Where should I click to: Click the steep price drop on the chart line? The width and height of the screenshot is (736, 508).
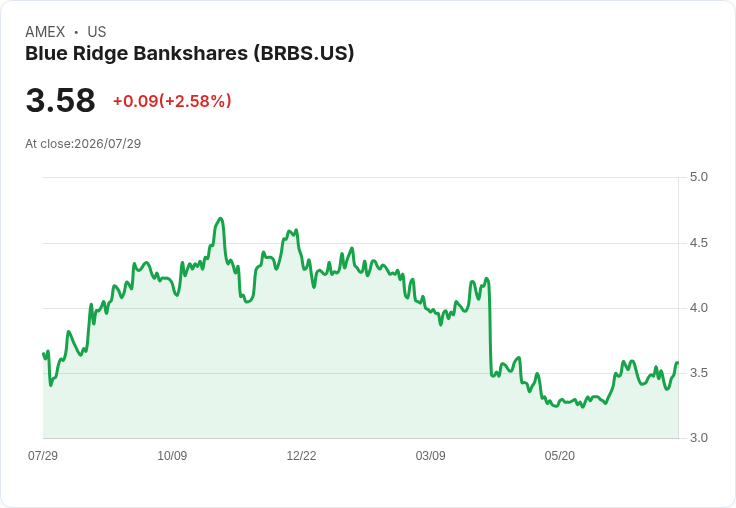point(490,329)
